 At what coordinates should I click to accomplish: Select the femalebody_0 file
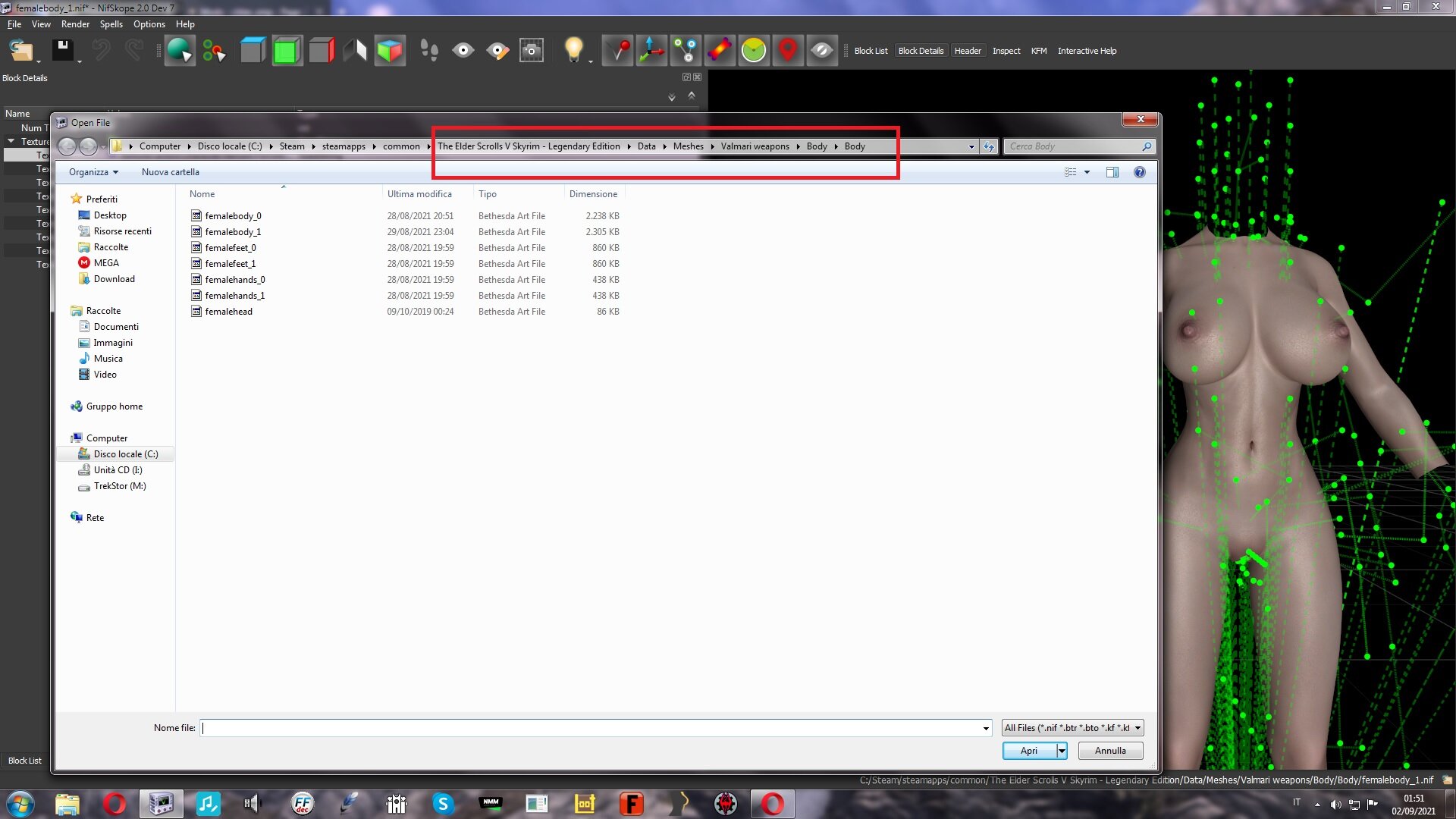233,216
